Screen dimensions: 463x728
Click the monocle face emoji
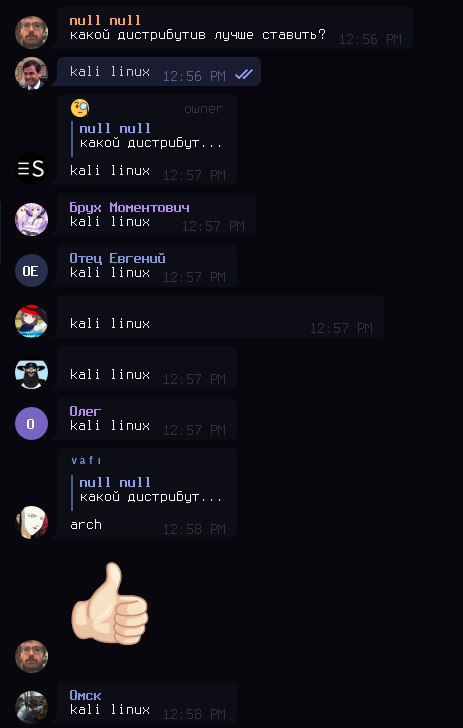pos(80,108)
